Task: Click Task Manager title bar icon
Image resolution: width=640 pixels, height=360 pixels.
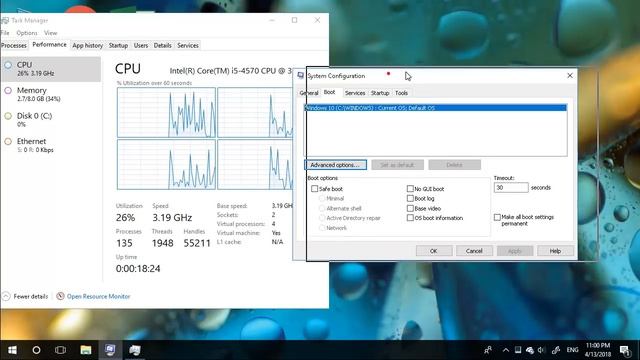Action: [5, 20]
